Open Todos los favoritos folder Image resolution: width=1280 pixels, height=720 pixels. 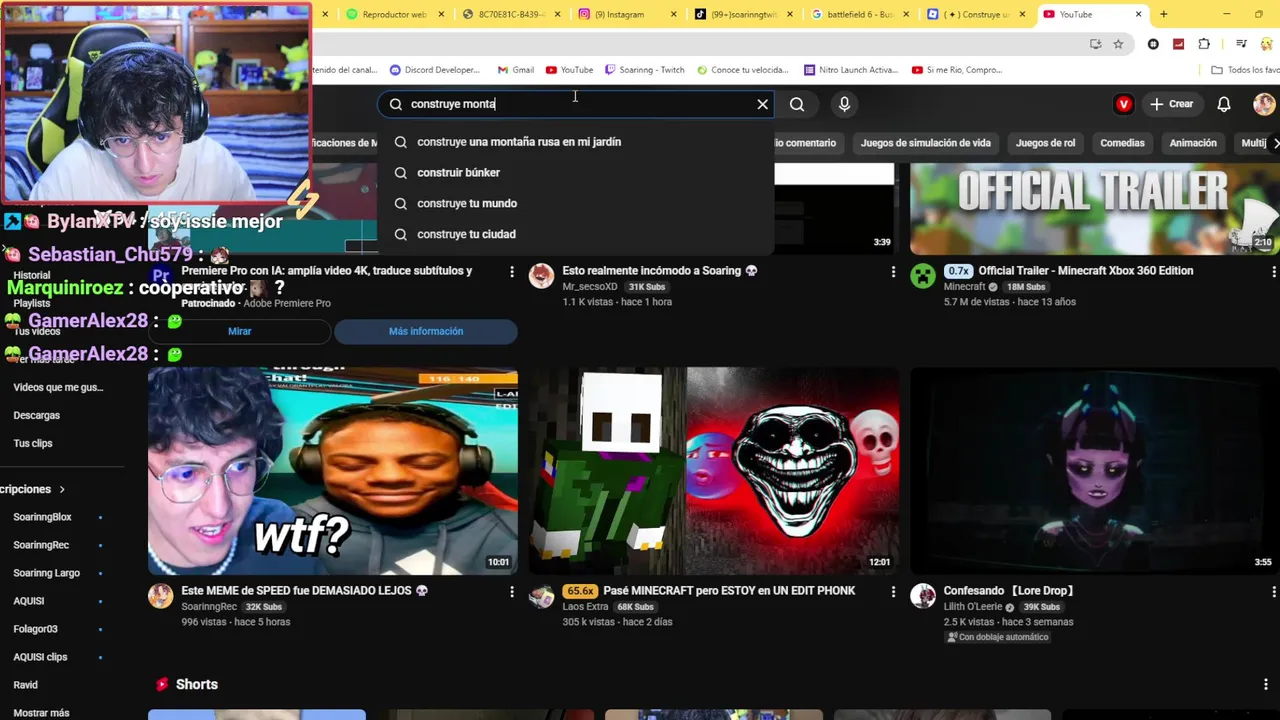click(1245, 70)
